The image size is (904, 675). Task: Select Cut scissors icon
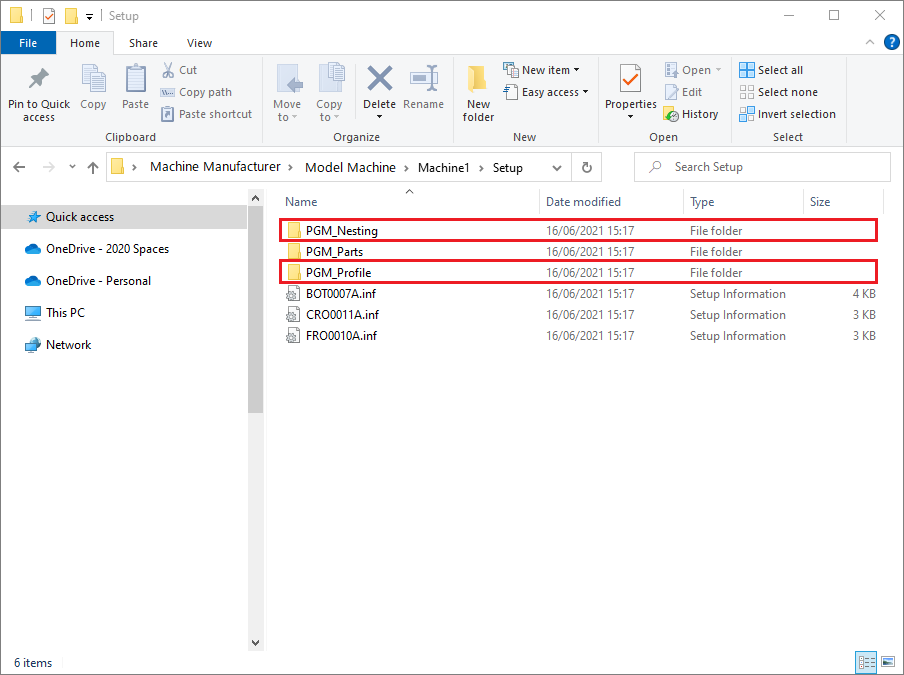168,70
